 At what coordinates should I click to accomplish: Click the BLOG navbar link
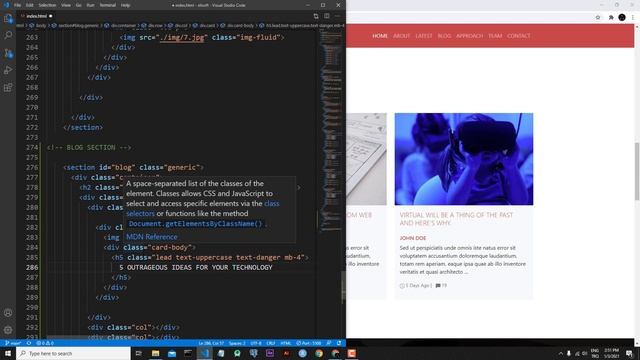click(x=444, y=36)
